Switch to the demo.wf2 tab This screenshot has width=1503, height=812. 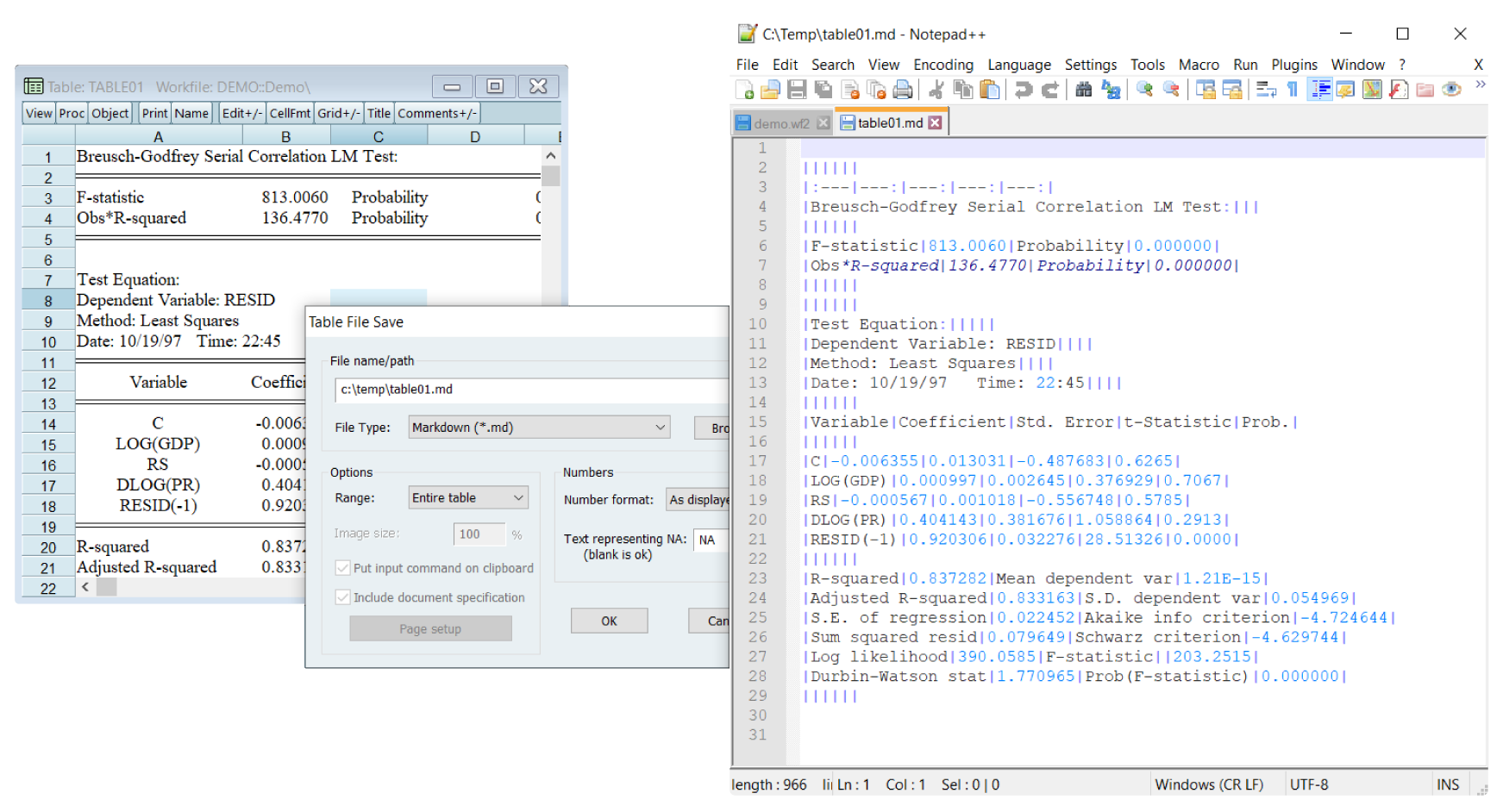(781, 123)
